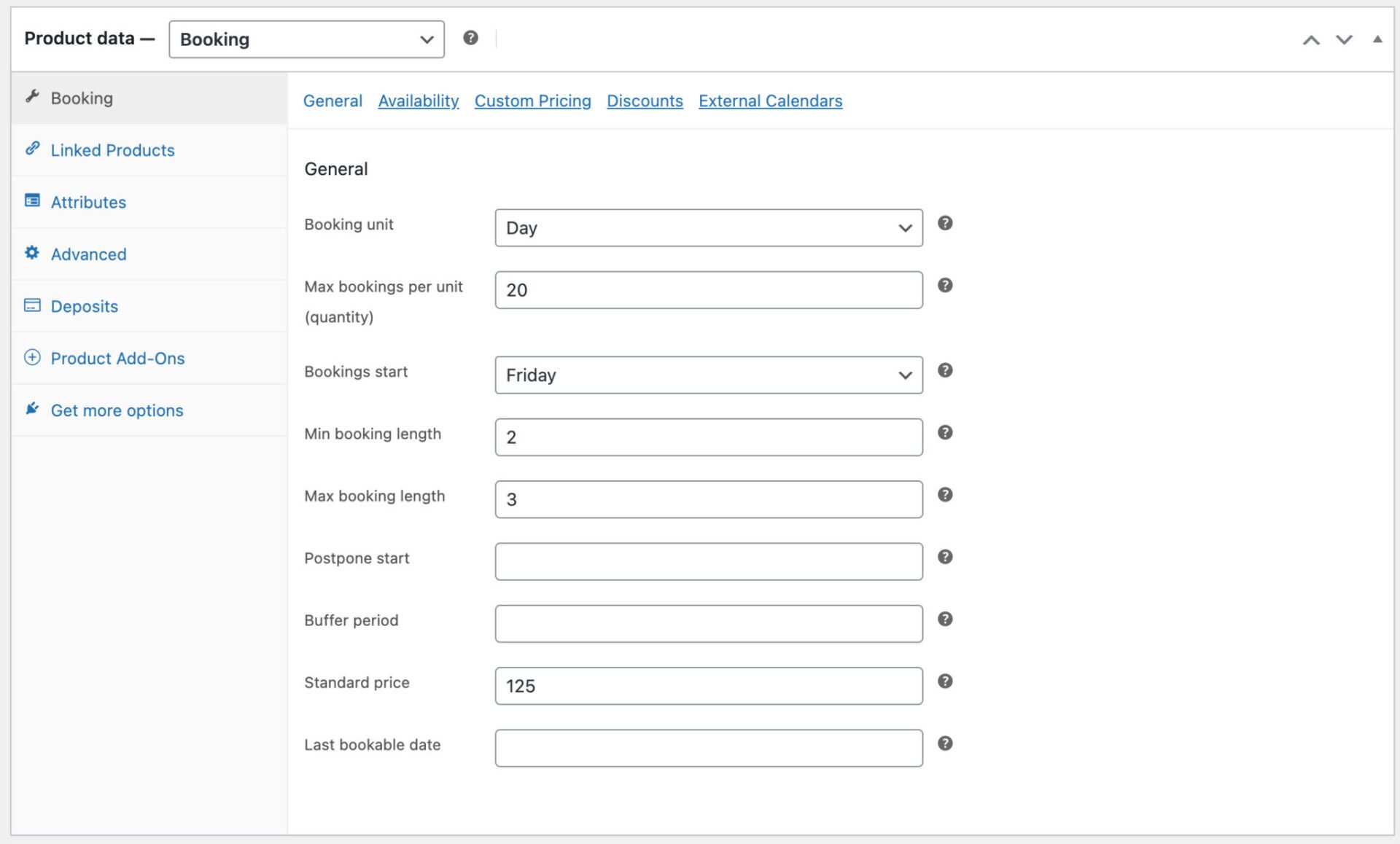Viewport: 1400px width, 844px height.
Task: Focus the Max booking length field
Action: (709, 499)
